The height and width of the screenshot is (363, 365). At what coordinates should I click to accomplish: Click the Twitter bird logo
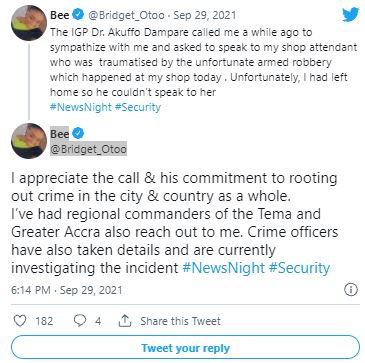click(350, 15)
